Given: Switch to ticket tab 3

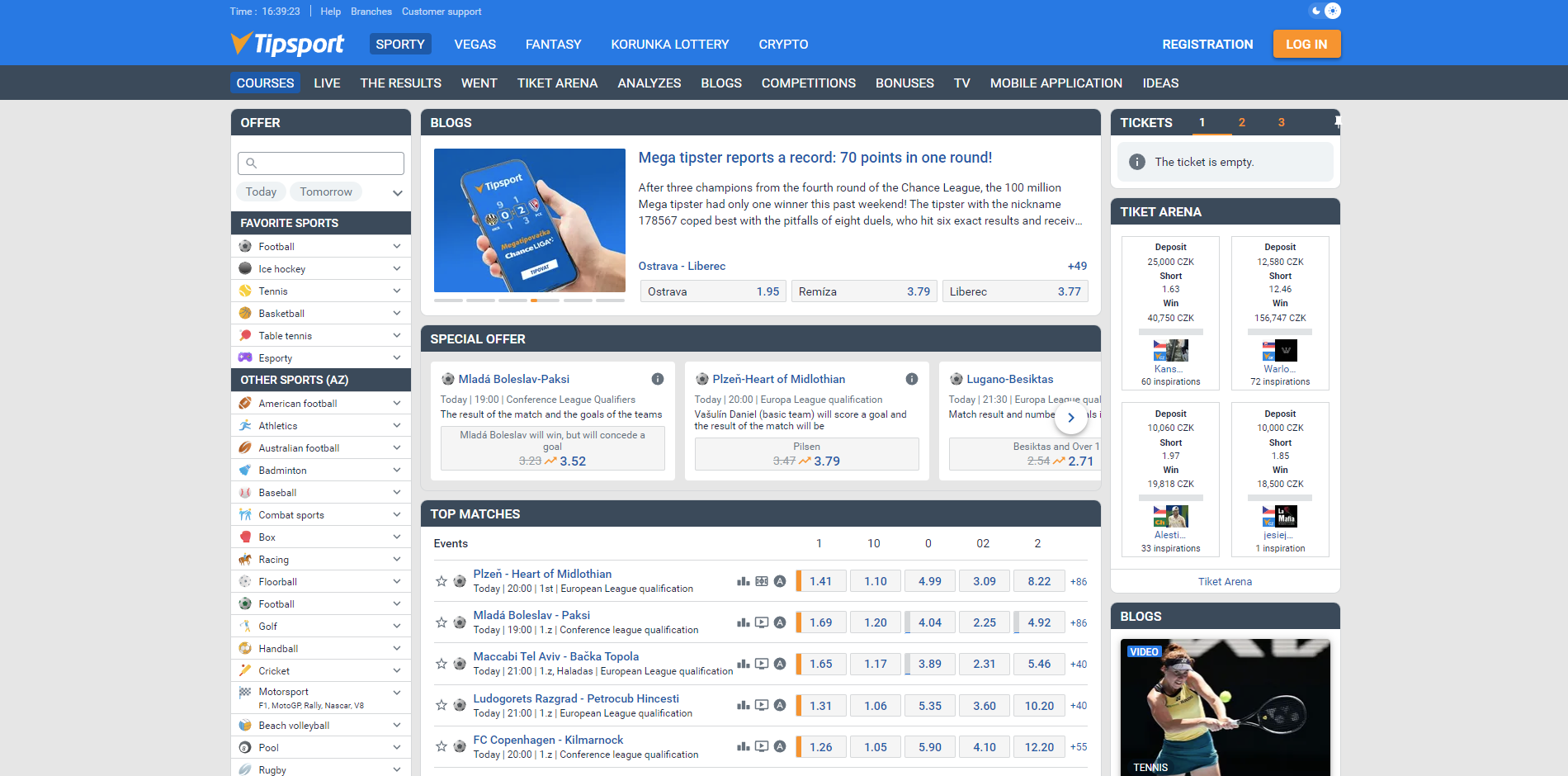Looking at the screenshot, I should point(1281,122).
